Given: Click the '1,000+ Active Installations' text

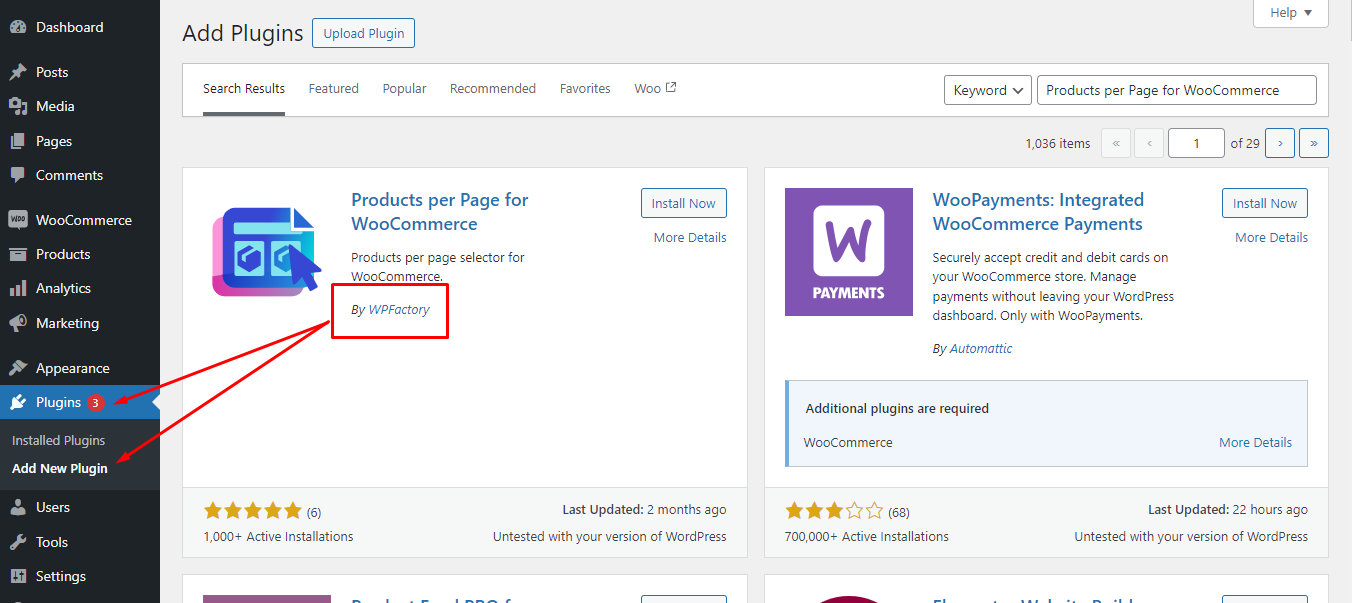Looking at the screenshot, I should click(x=279, y=536).
